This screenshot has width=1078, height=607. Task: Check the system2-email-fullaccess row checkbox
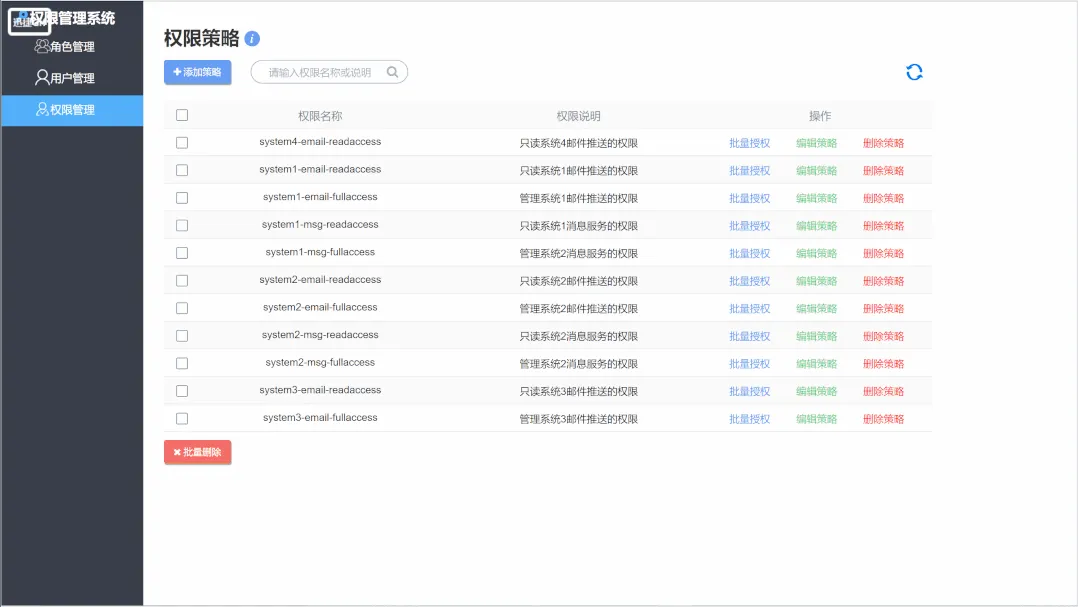pyautogui.click(x=182, y=308)
